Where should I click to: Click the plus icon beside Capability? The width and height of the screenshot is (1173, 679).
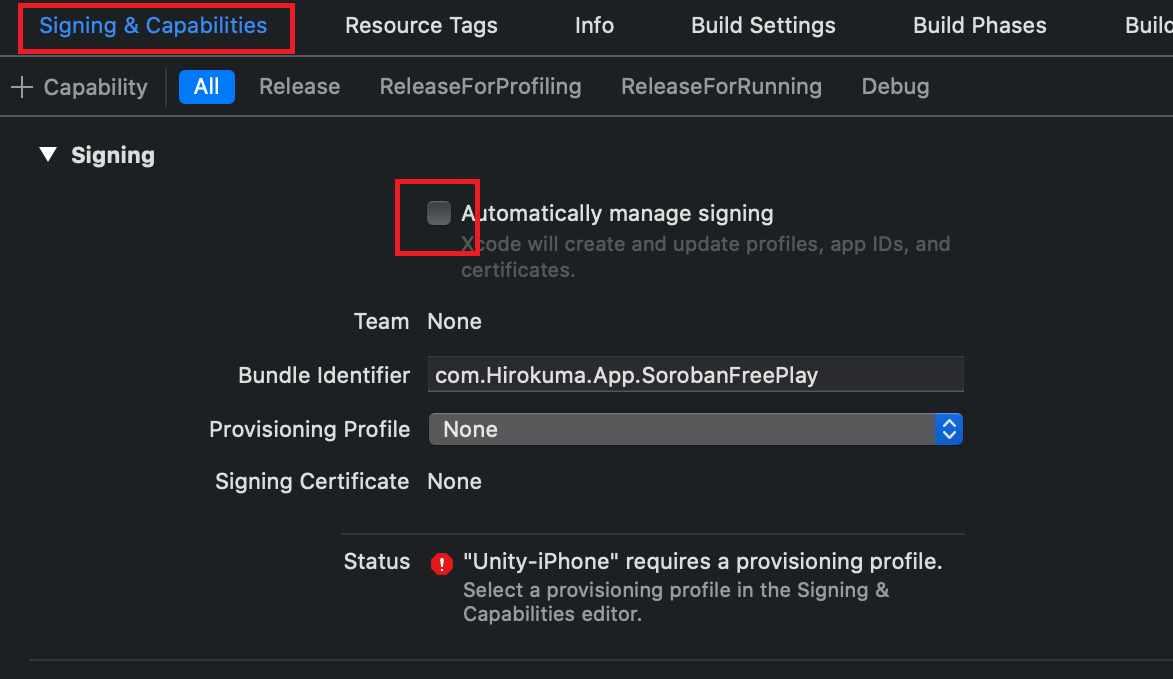tap(20, 87)
